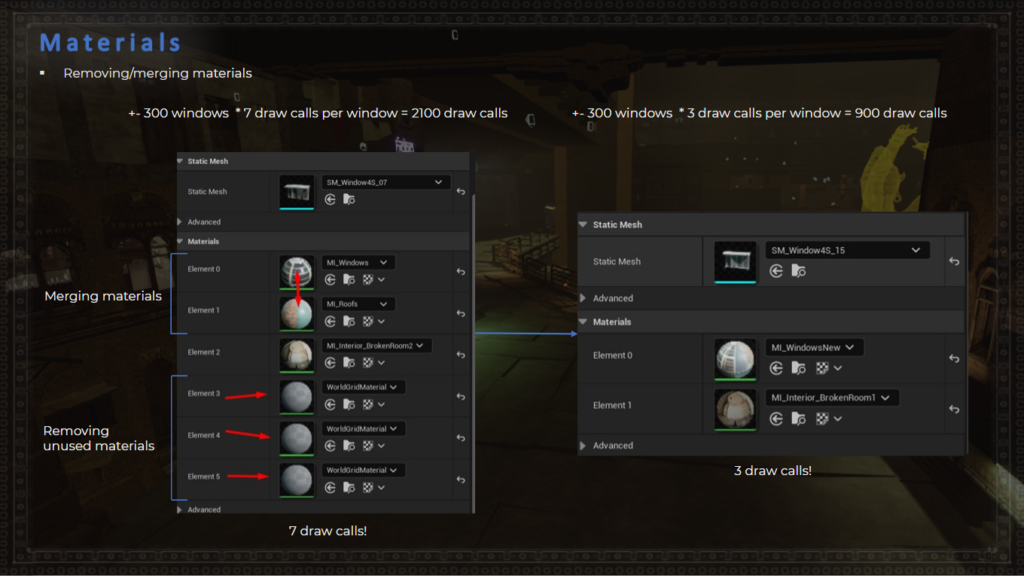Browse to SM_Window4S_07 in Content Browser

[x=349, y=200]
